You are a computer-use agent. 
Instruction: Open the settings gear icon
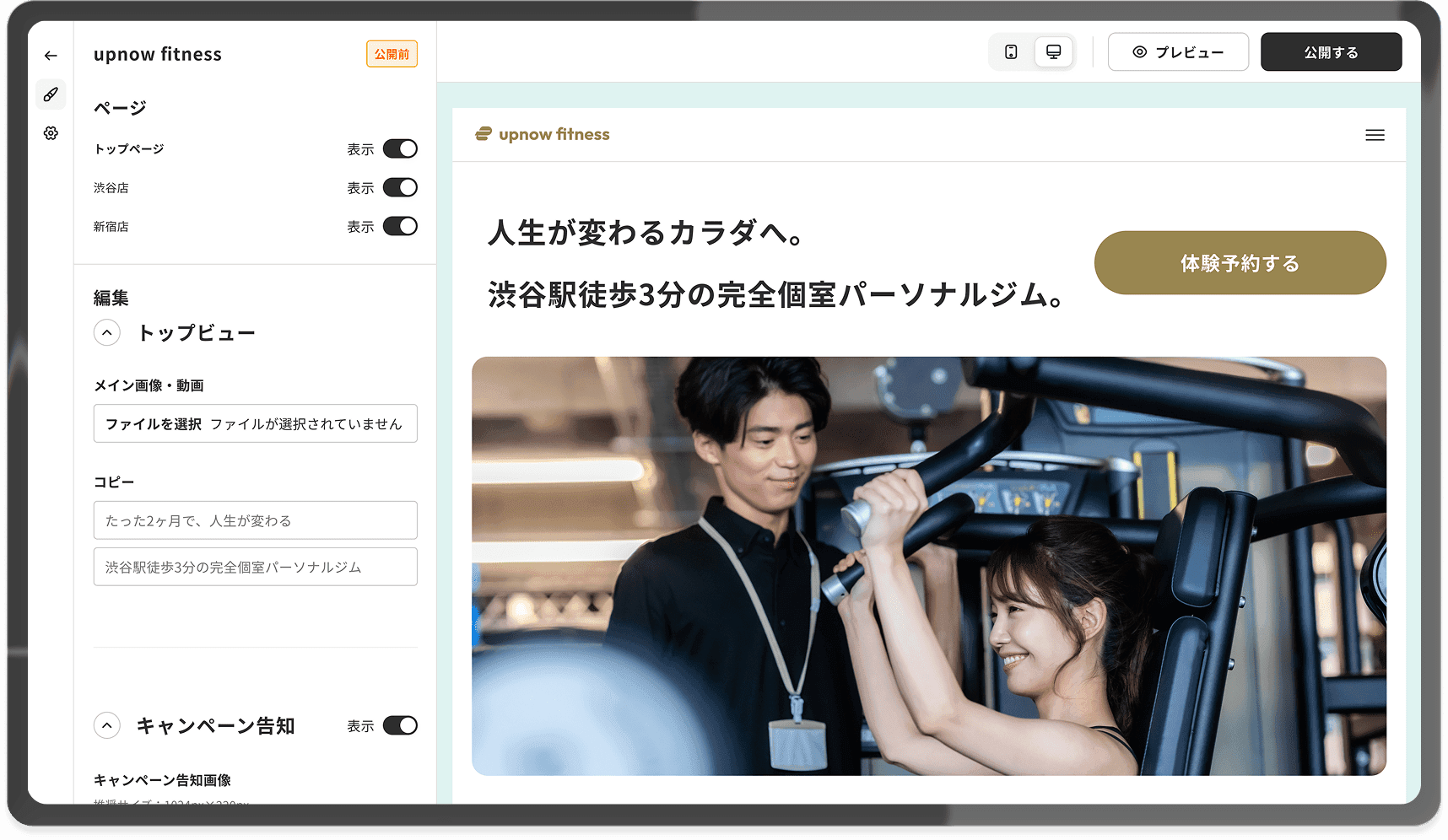point(51,133)
